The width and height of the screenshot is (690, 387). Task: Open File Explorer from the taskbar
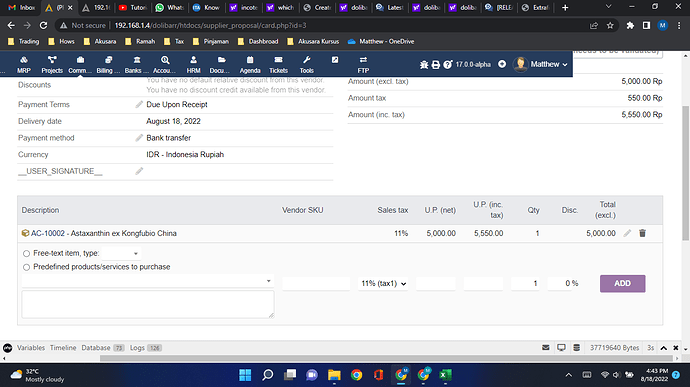[x=334, y=375]
